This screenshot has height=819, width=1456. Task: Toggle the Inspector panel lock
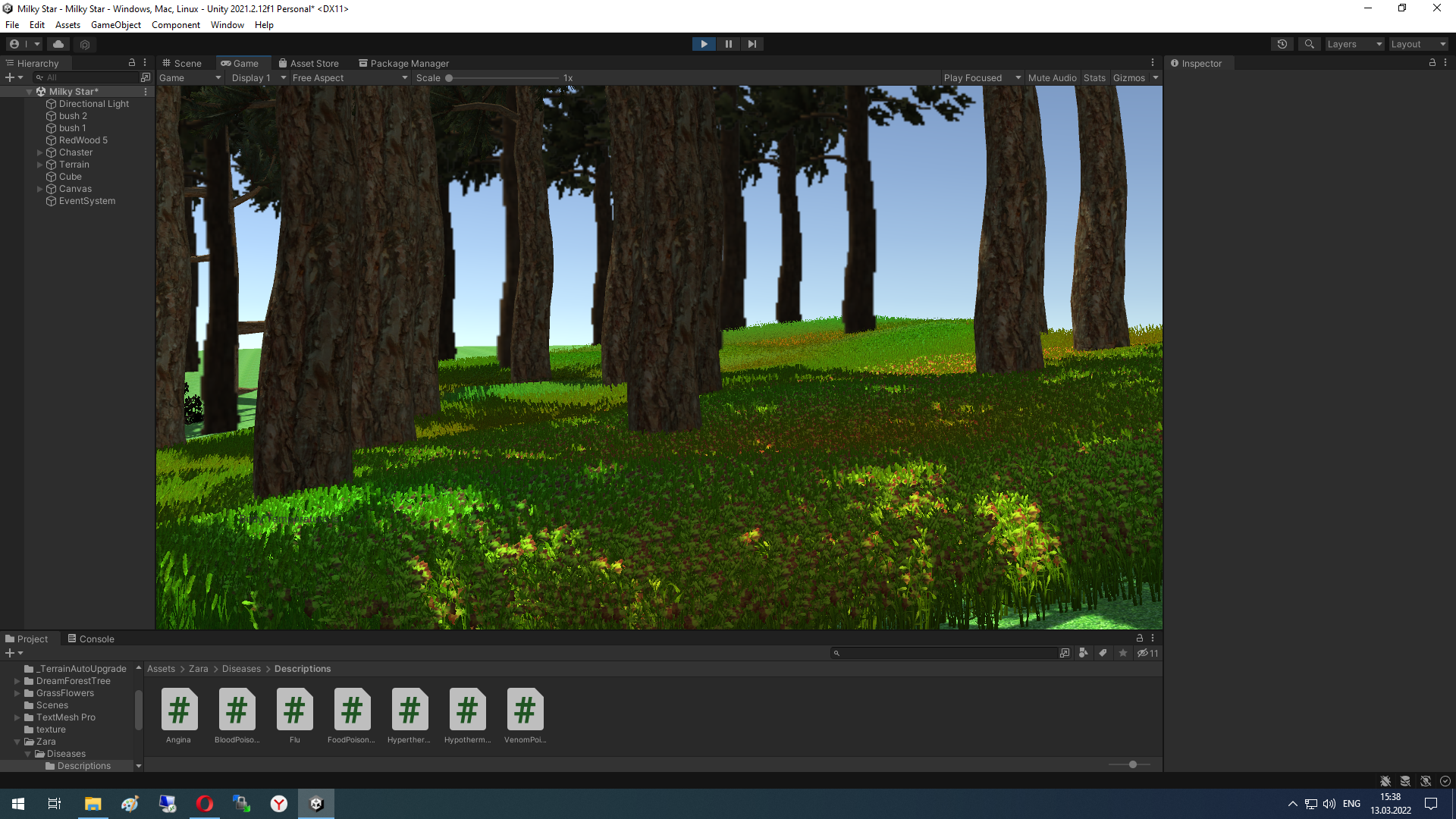(1432, 63)
